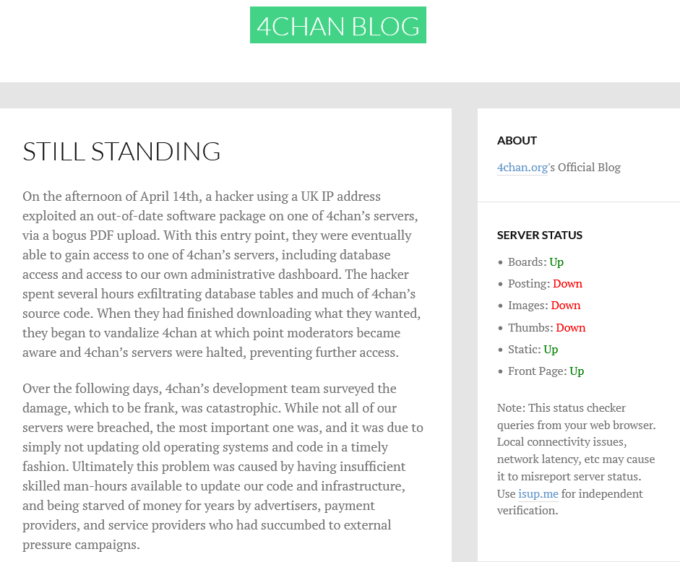Viewport: 680px width, 562px height.
Task: Open the STILL STANDING post title
Action: coord(121,152)
